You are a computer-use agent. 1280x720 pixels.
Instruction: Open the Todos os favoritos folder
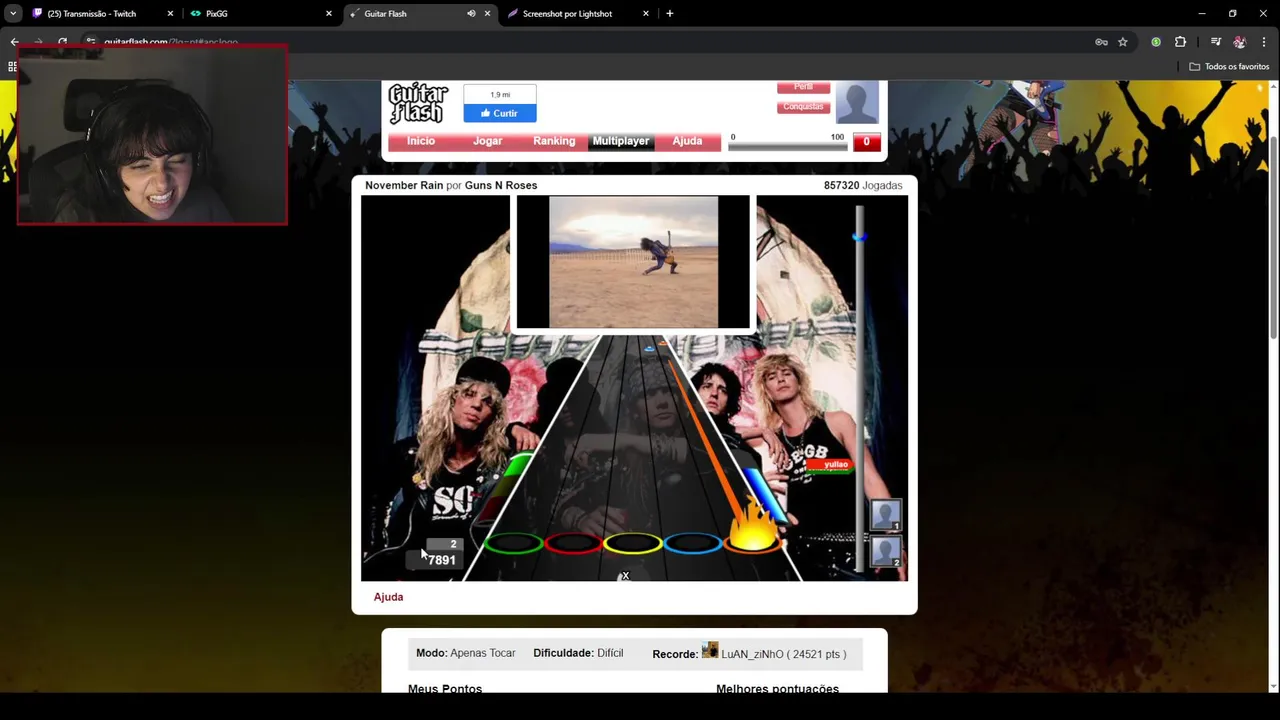click(x=1229, y=67)
